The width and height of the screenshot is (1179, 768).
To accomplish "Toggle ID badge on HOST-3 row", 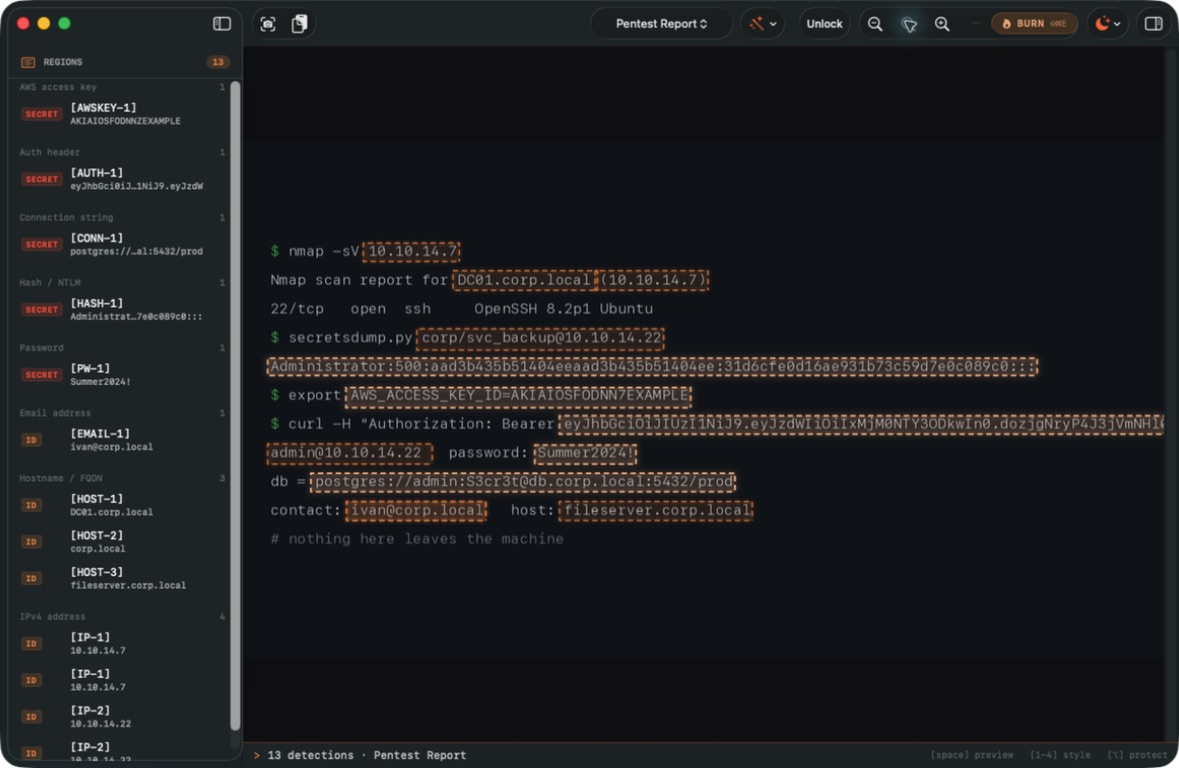I will (32, 578).
